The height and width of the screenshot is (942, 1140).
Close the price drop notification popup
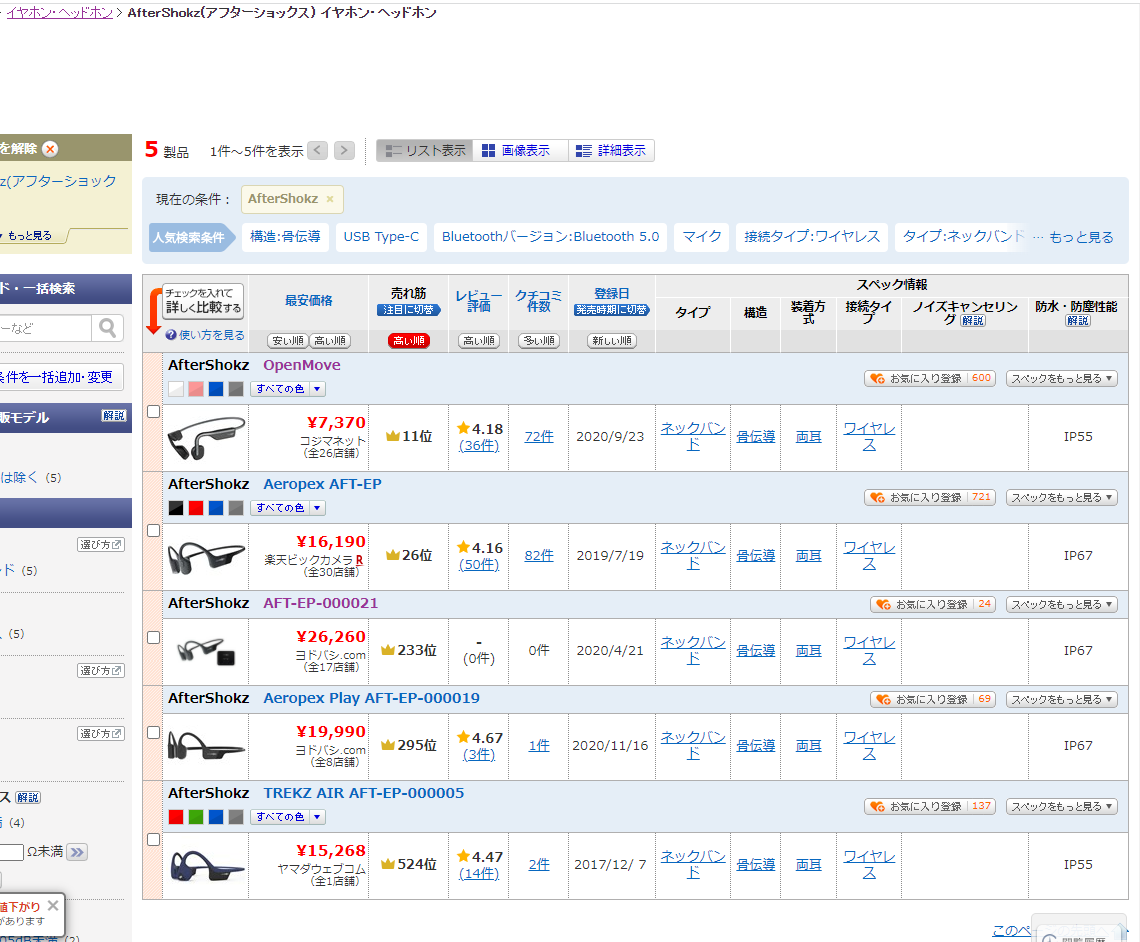pos(53,906)
